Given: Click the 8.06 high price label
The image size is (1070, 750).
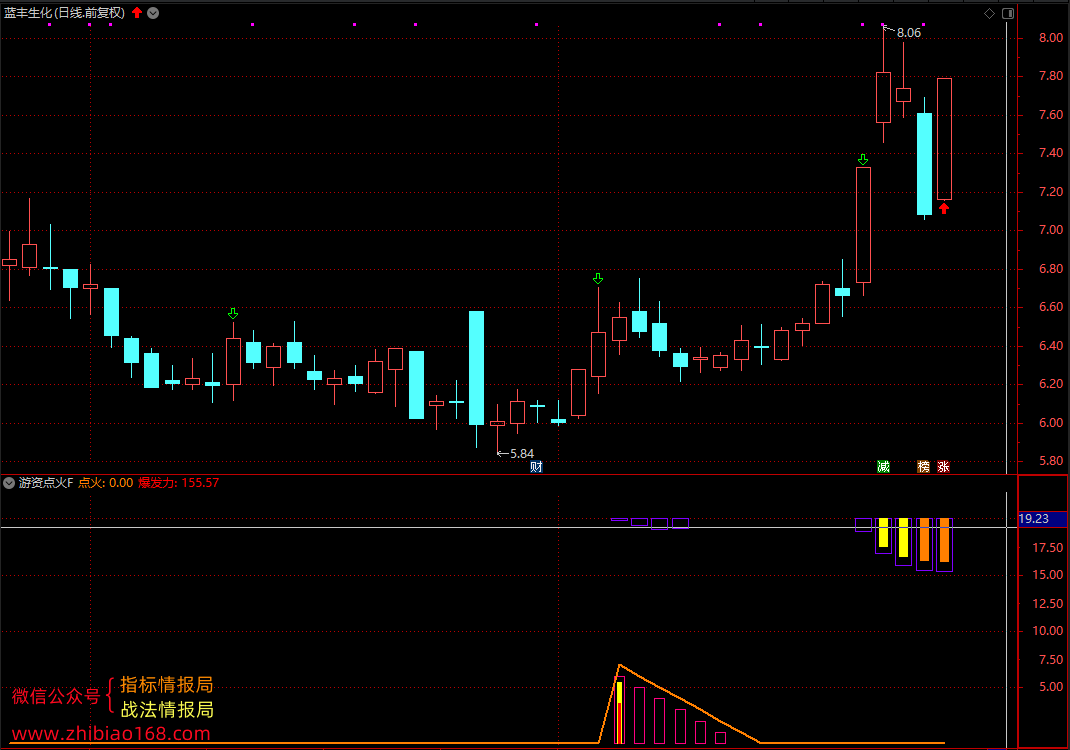Looking at the screenshot, I should (x=908, y=33).
